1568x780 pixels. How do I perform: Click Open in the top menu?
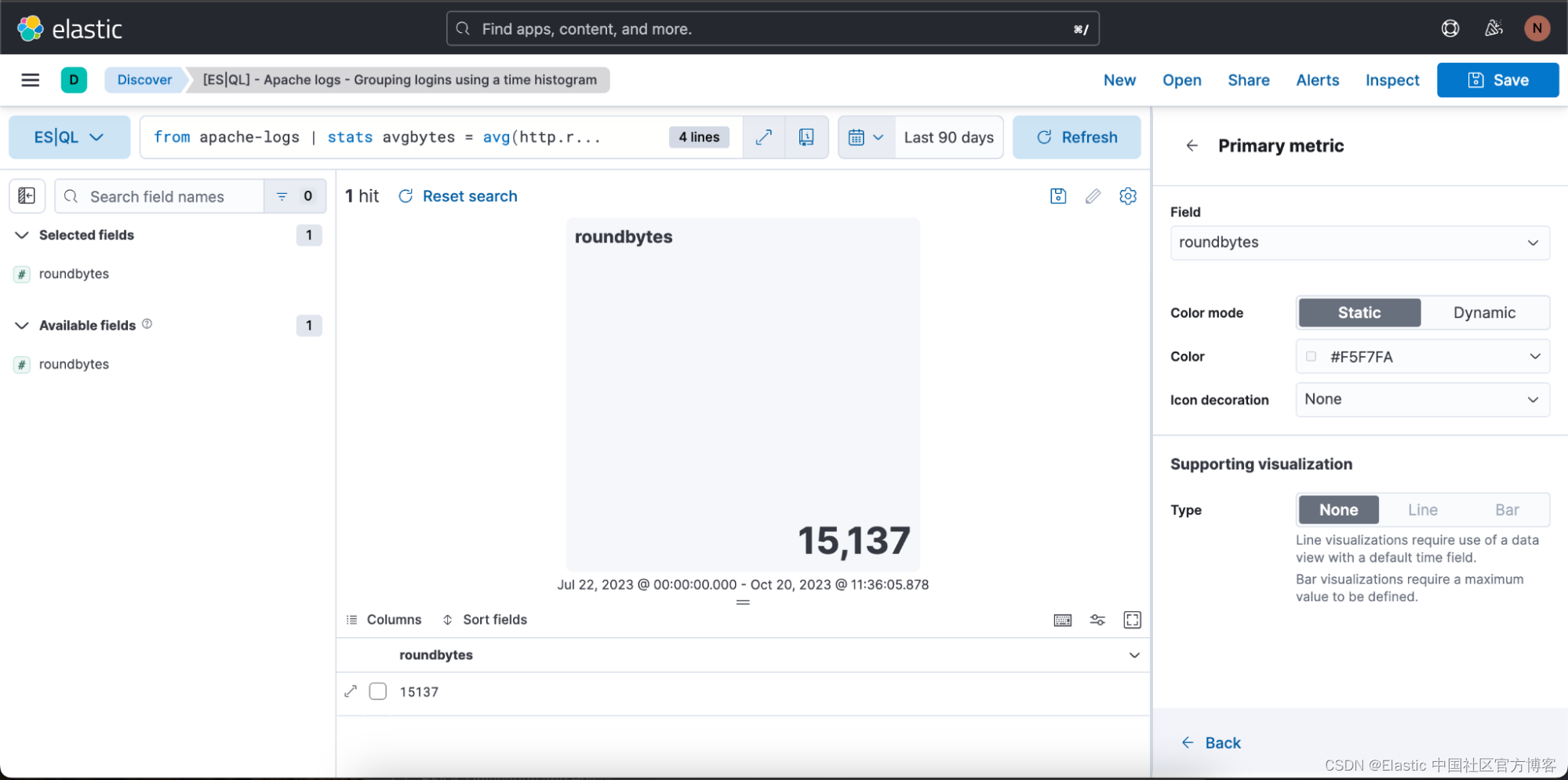1181,80
